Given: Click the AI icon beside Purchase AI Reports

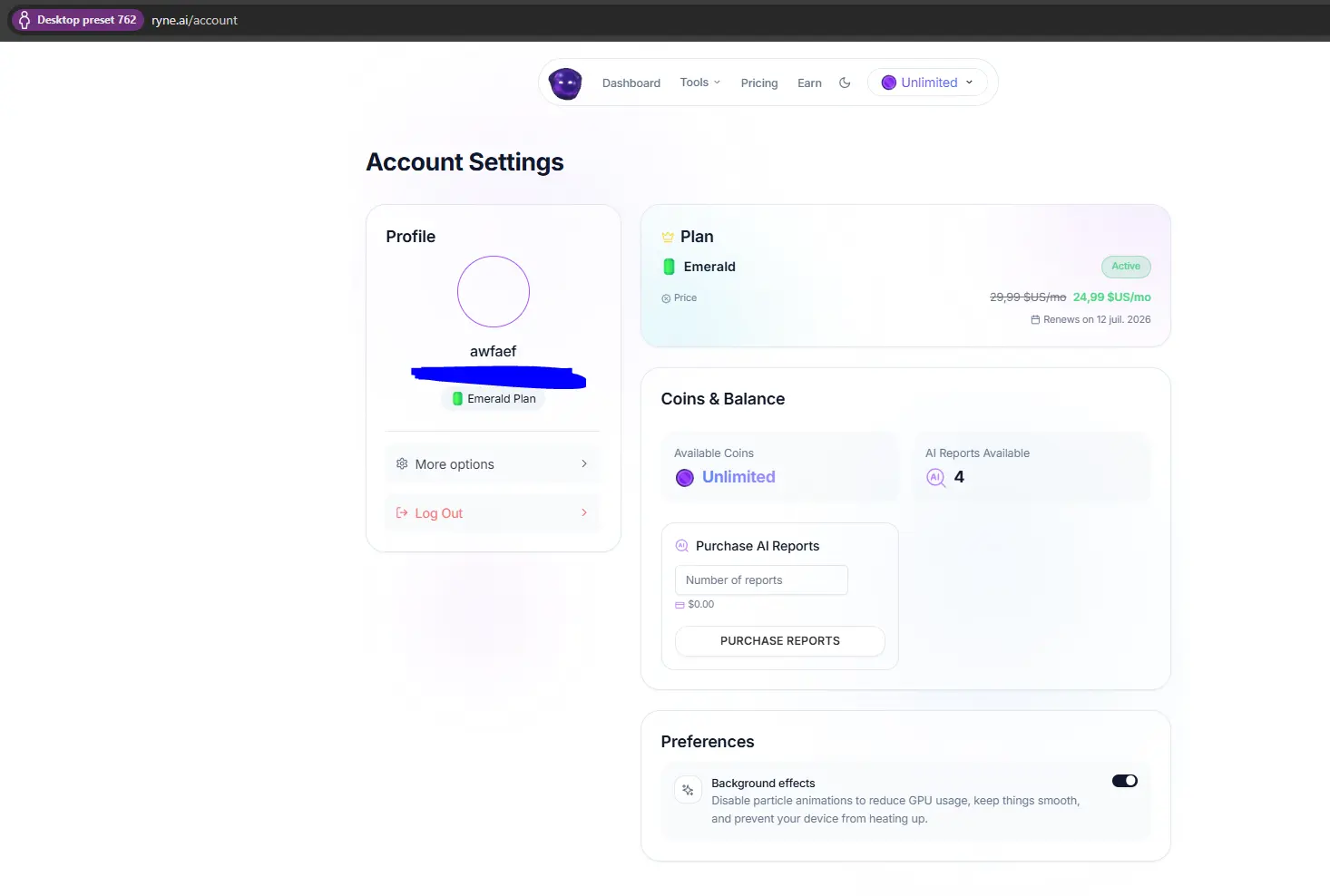Looking at the screenshot, I should (682, 546).
